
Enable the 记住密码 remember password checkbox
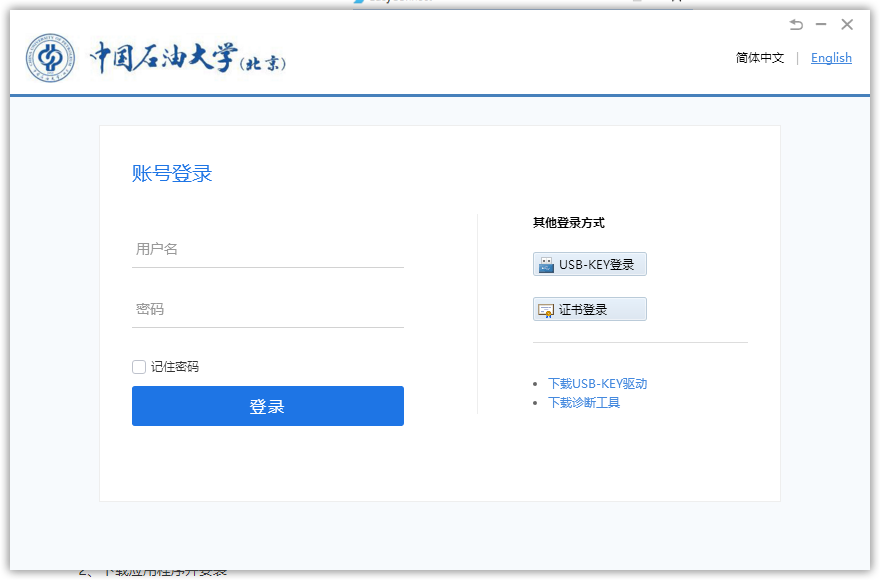click(x=138, y=366)
